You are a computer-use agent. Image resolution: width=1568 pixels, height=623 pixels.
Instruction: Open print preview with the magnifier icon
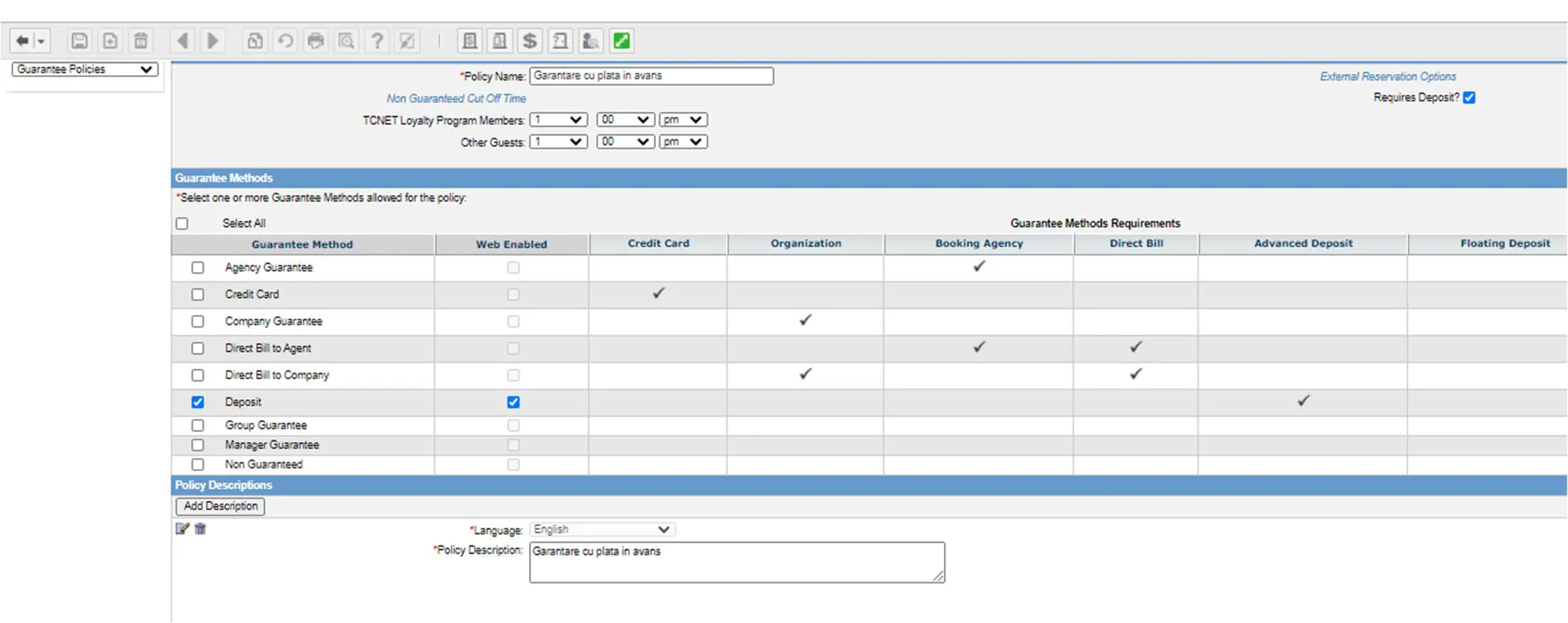(346, 41)
